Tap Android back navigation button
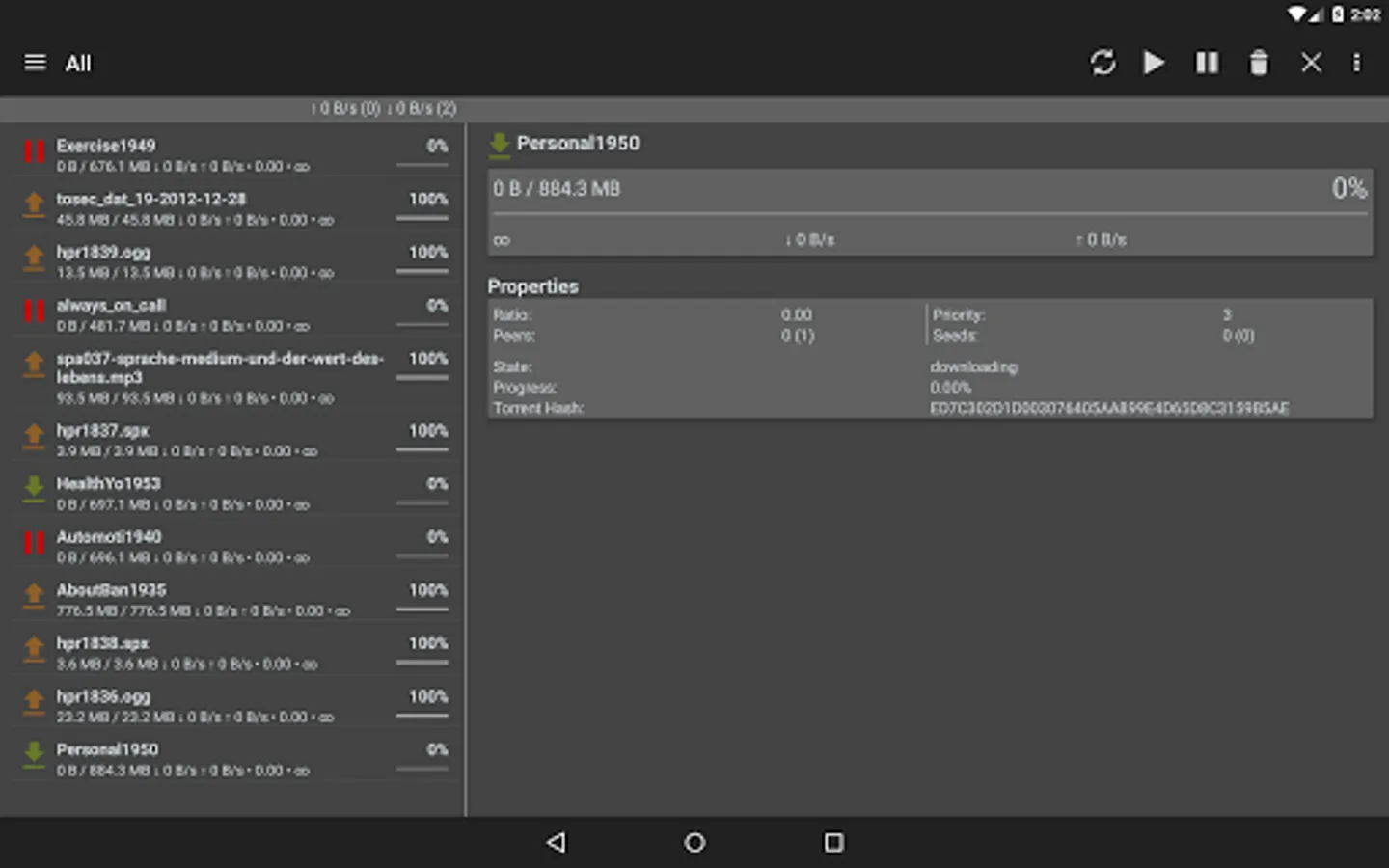The width and height of the screenshot is (1389, 868). (556, 842)
